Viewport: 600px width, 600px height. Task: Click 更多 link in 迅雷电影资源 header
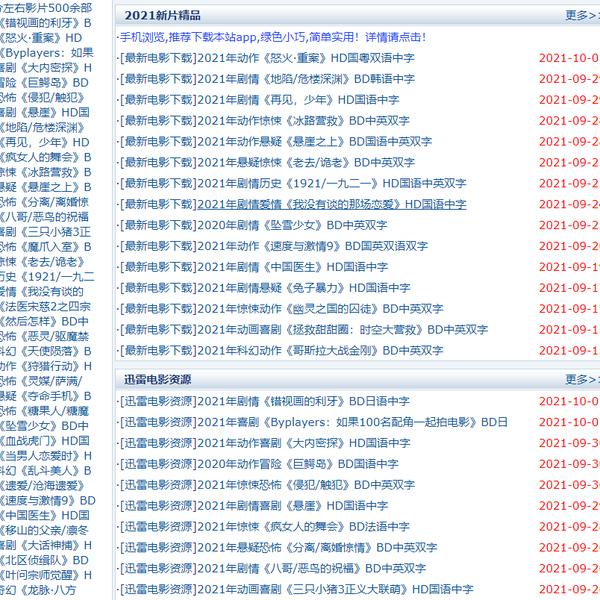(582, 380)
